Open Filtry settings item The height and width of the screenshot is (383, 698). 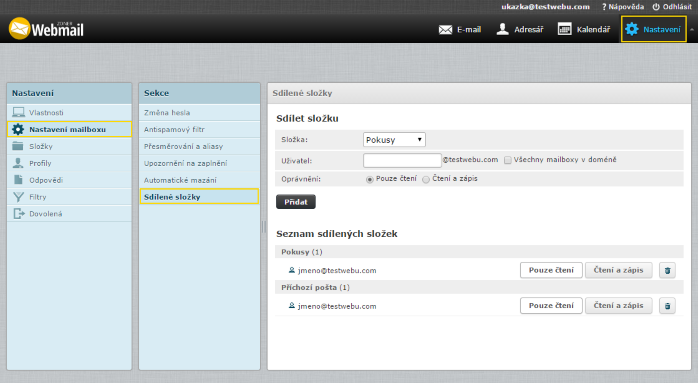pos(69,197)
